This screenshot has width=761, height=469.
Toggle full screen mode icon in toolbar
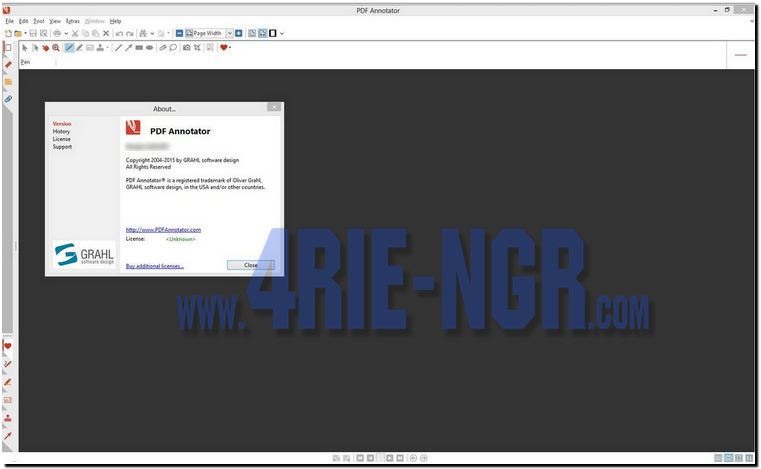[x=273, y=34]
